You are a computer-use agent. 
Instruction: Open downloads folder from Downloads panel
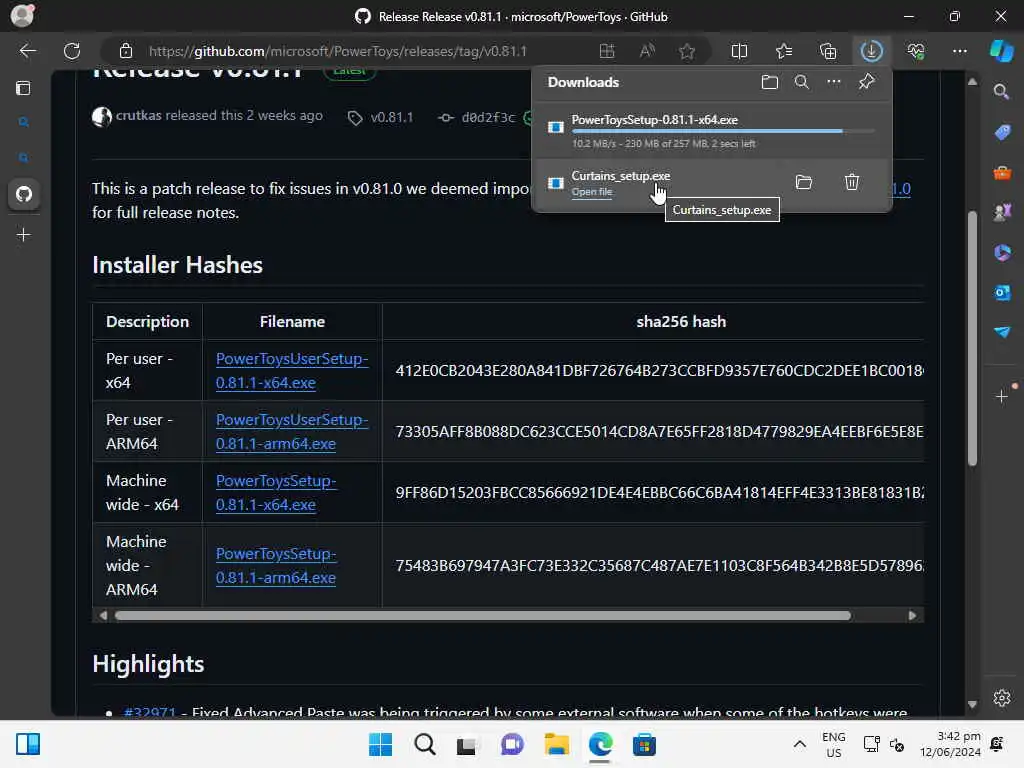[x=769, y=82]
